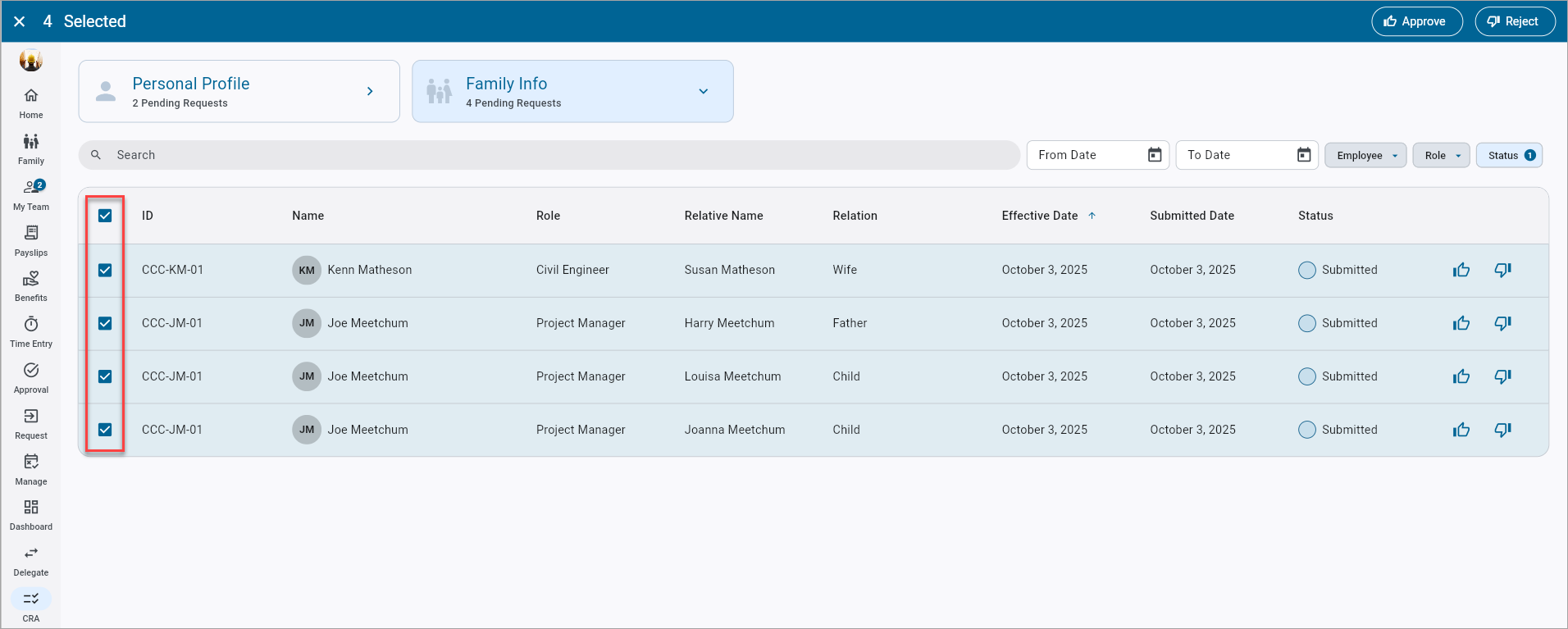Open the Delegate sidebar icon
Image resolution: width=1568 pixels, height=629 pixels.
[31, 560]
